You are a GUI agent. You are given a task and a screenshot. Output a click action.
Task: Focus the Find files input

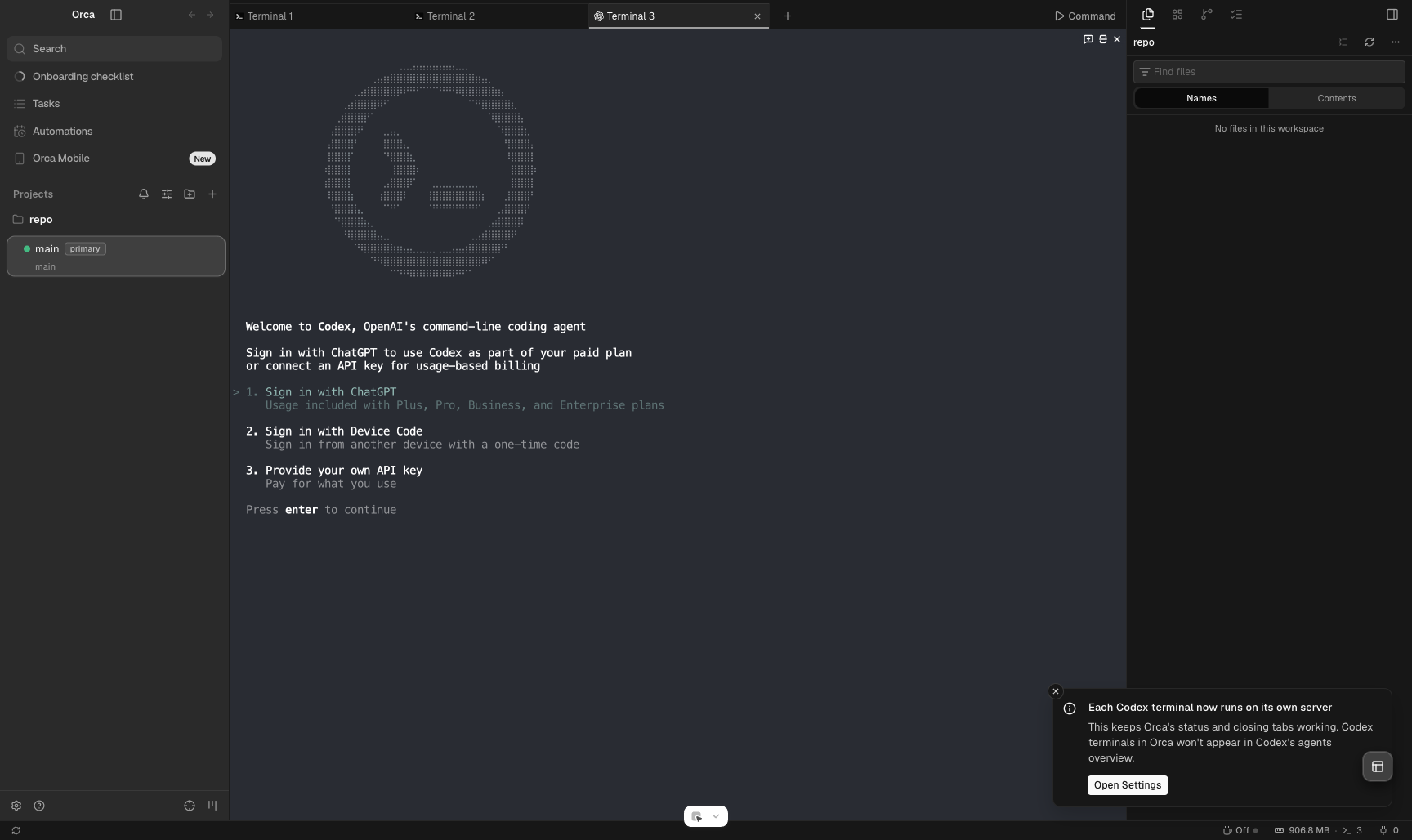(x=1269, y=72)
